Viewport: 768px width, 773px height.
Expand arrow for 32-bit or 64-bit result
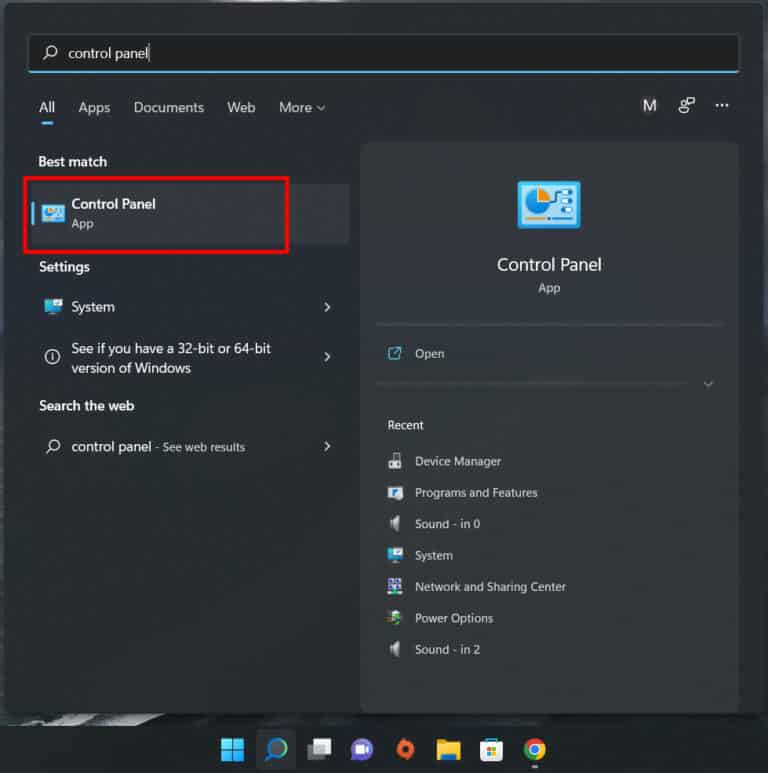coord(327,357)
